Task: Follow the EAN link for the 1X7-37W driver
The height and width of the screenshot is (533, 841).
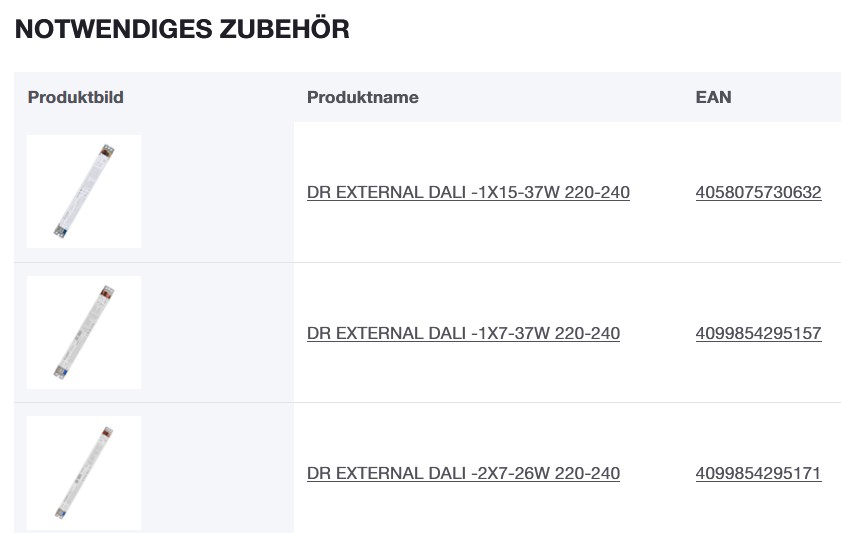Action: (x=758, y=333)
